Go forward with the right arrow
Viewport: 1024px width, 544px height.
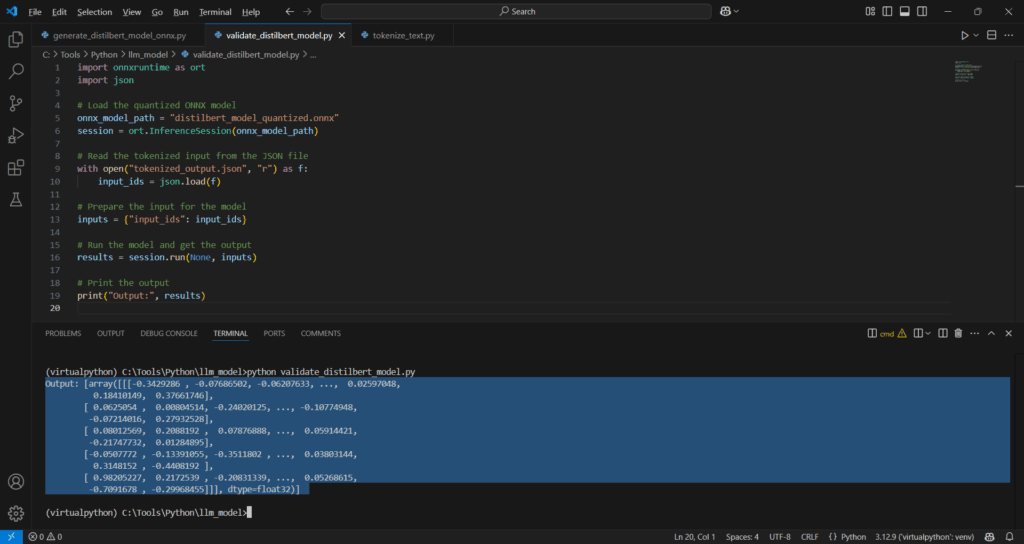coord(308,12)
